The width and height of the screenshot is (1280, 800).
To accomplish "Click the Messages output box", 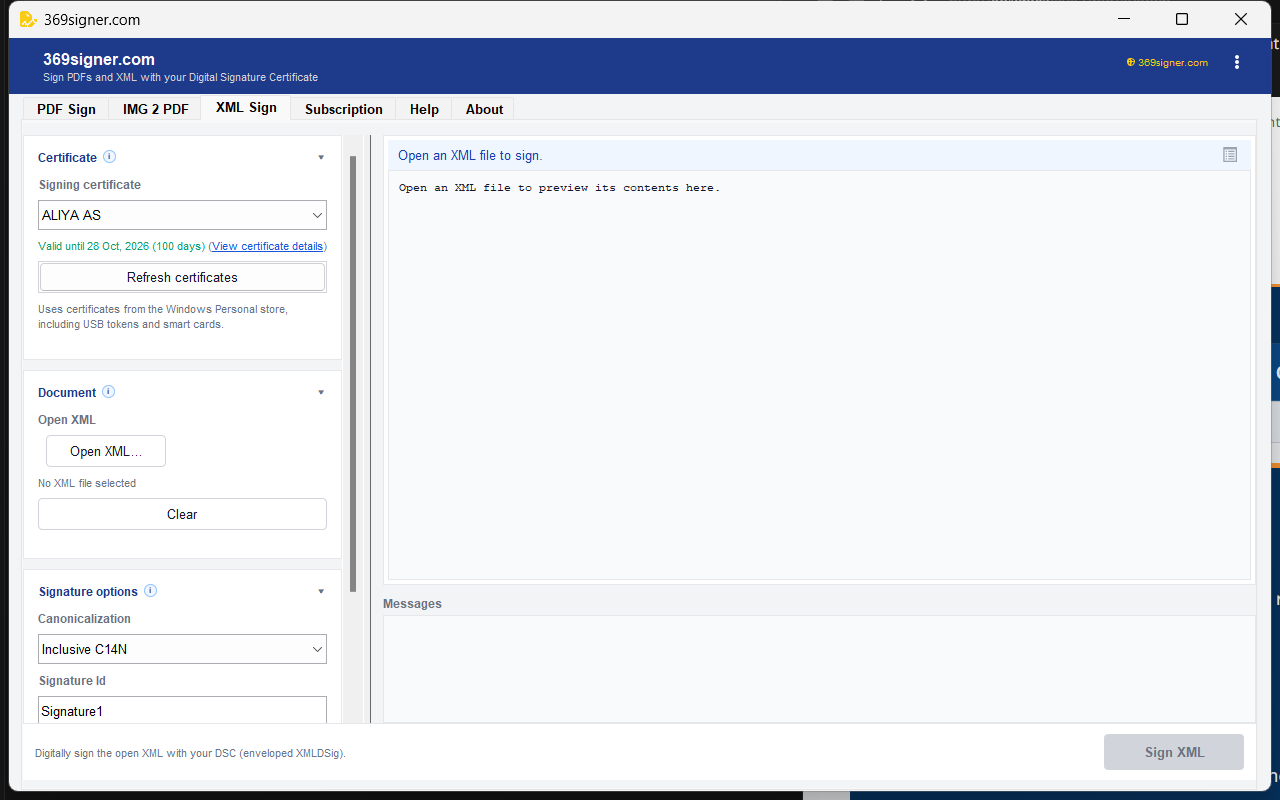I will click(x=819, y=669).
